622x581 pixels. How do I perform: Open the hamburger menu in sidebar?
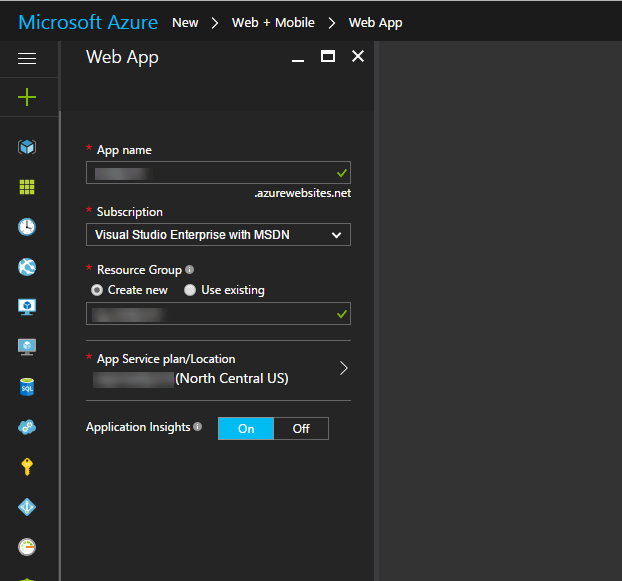pyautogui.click(x=27, y=58)
